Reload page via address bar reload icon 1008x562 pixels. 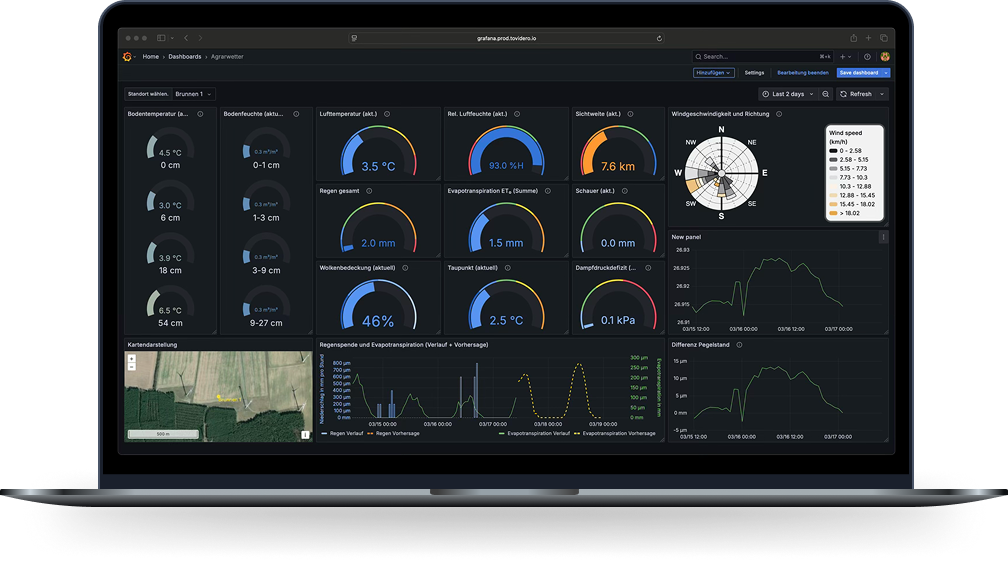coord(659,39)
